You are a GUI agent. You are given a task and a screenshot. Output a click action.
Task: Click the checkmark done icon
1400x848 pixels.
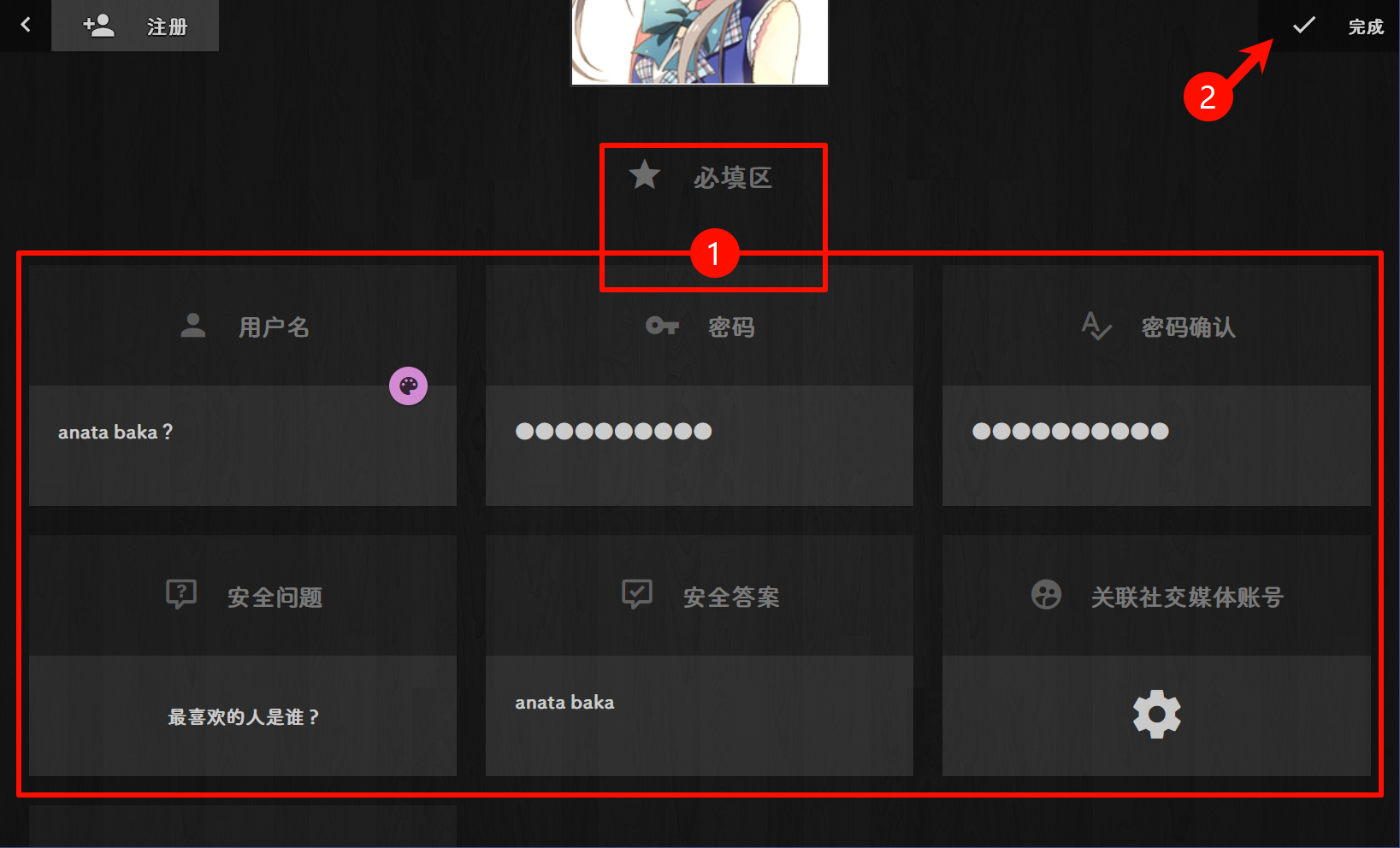(1303, 26)
